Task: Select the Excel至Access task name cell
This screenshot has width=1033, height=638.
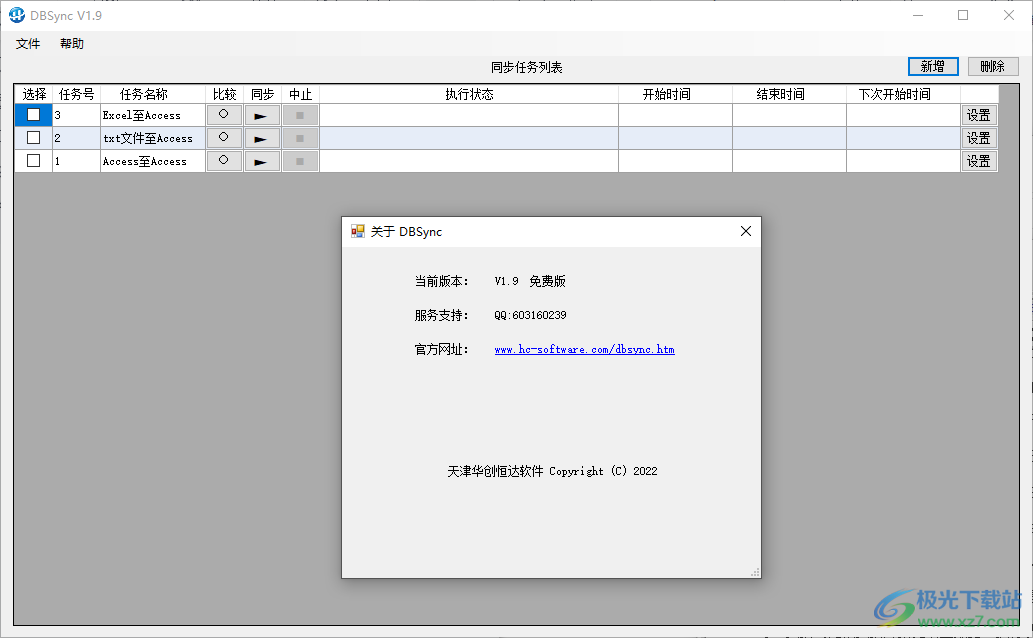Action: [x=153, y=115]
